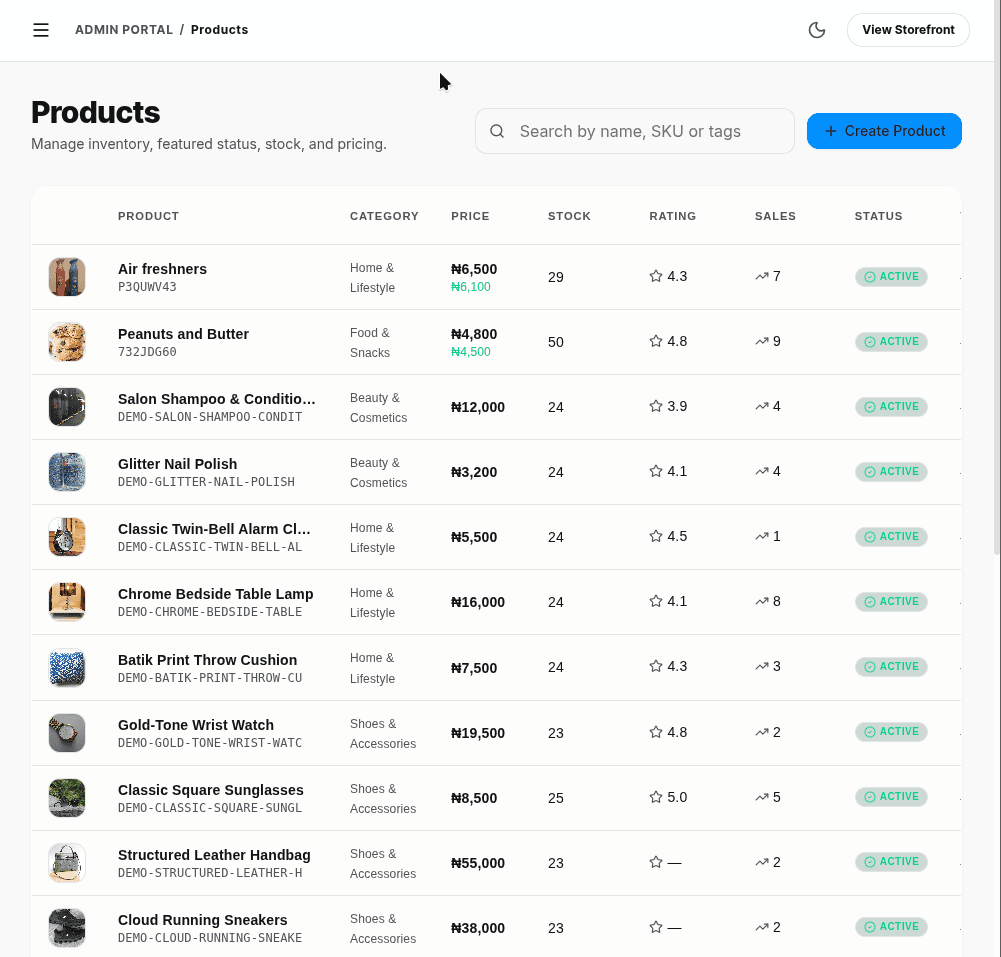Screen dimensions: 1001x957
Task: Click star icon in Twin-Bell Alarm Clock row
Action: pos(656,536)
